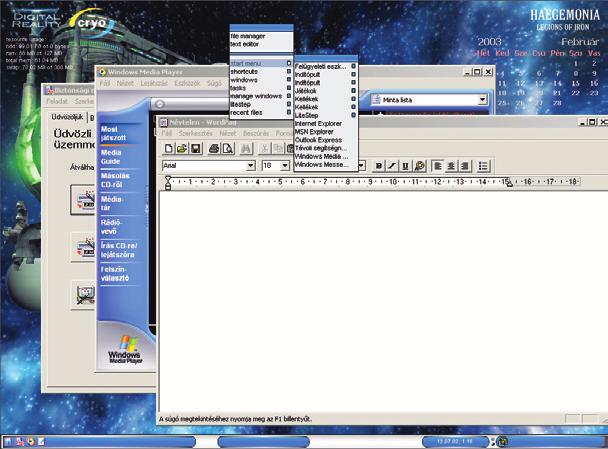Image resolution: width=608 pixels, height=449 pixels.
Task: Open the Szerkesztés menu in WordPad
Action: pos(195,133)
